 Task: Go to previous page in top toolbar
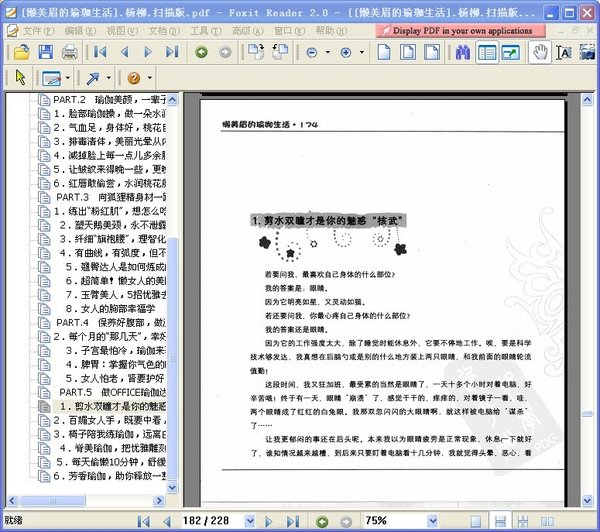(x=124, y=52)
